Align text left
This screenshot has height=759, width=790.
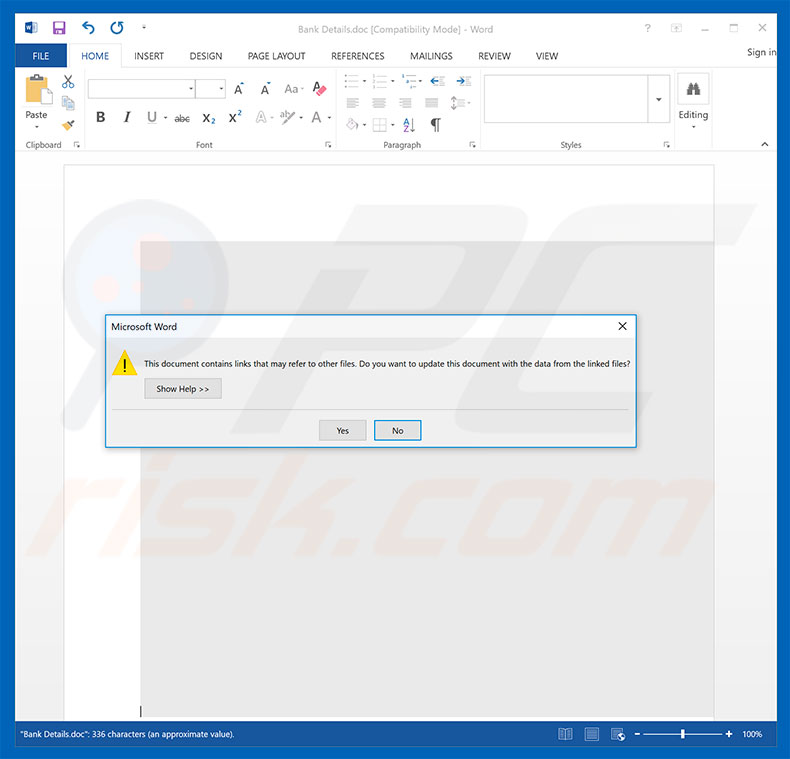(353, 103)
